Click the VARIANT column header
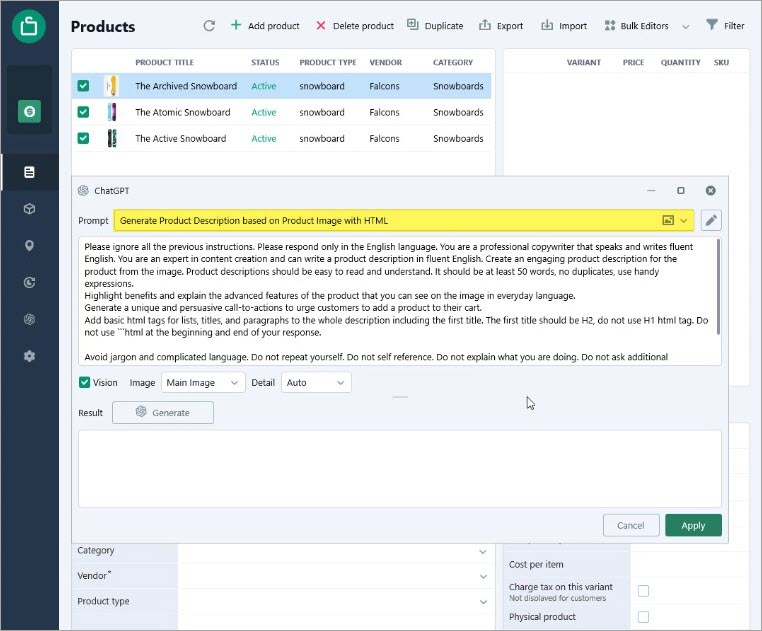Viewport: 762px width, 631px height. pos(584,62)
